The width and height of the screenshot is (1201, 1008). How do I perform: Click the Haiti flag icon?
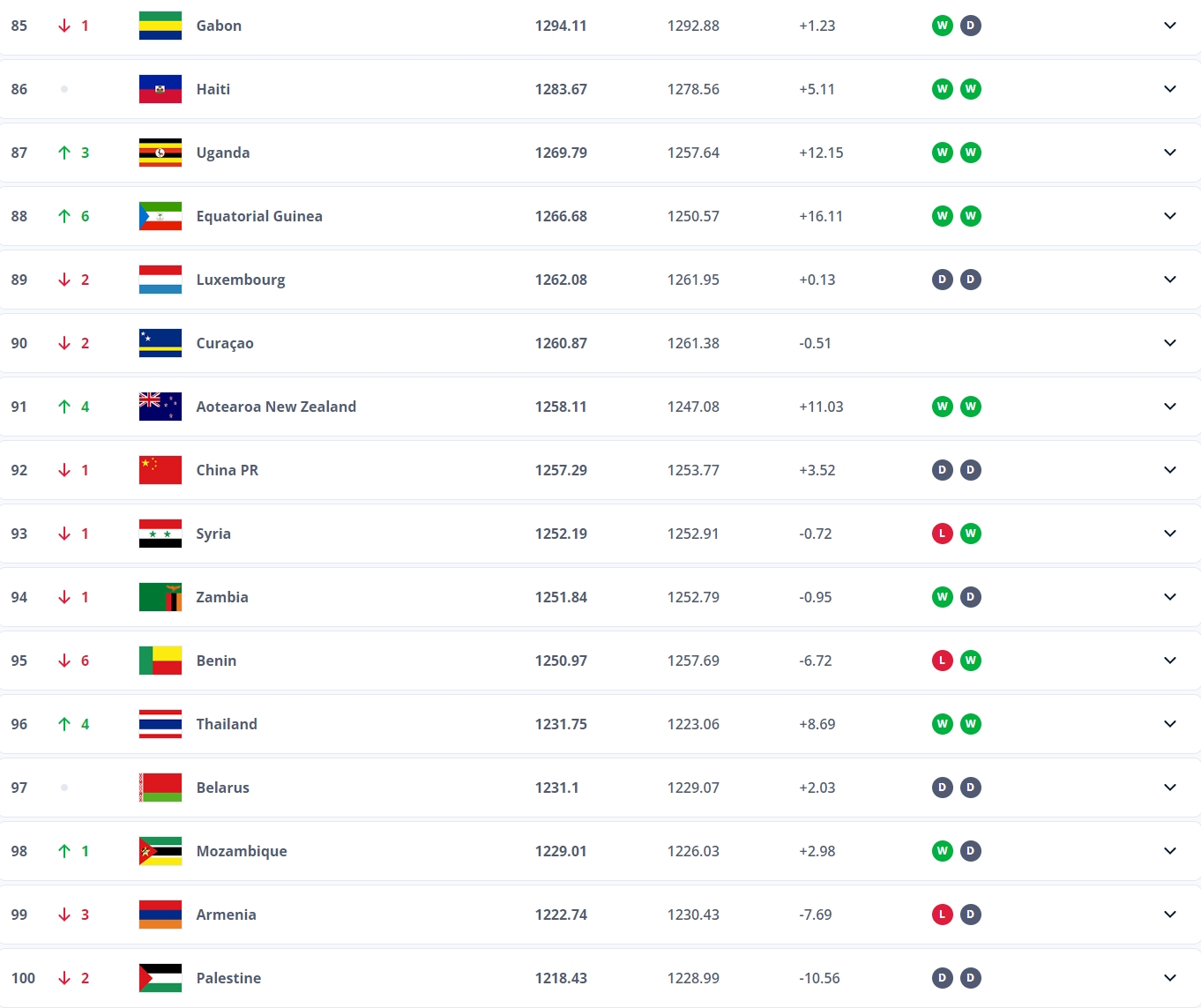pos(160,89)
